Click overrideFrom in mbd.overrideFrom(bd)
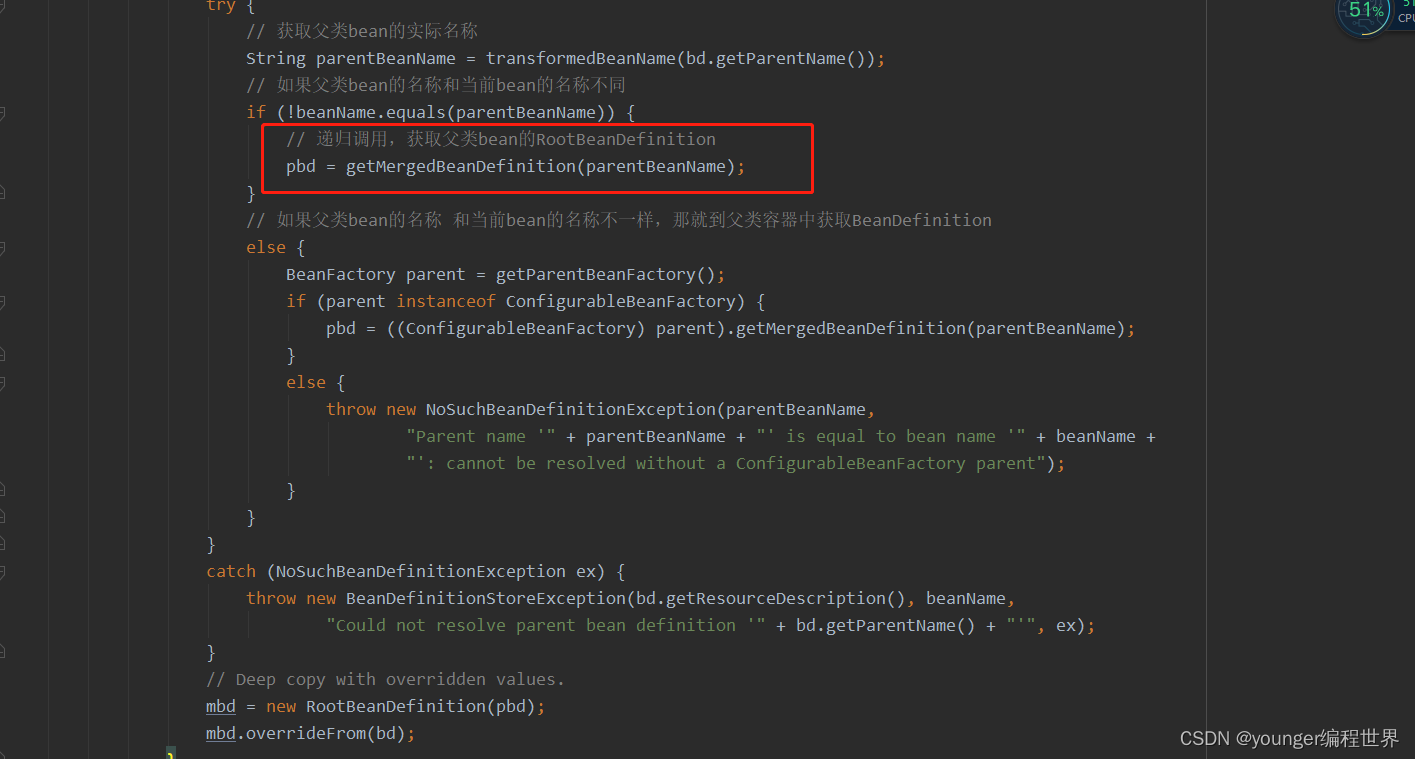Screen dimensions: 1415x759 coord(306,733)
